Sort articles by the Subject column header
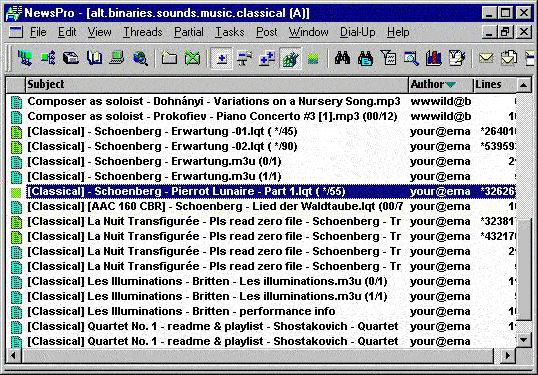Image resolution: width=538 pixels, height=375 pixels. pos(217,84)
